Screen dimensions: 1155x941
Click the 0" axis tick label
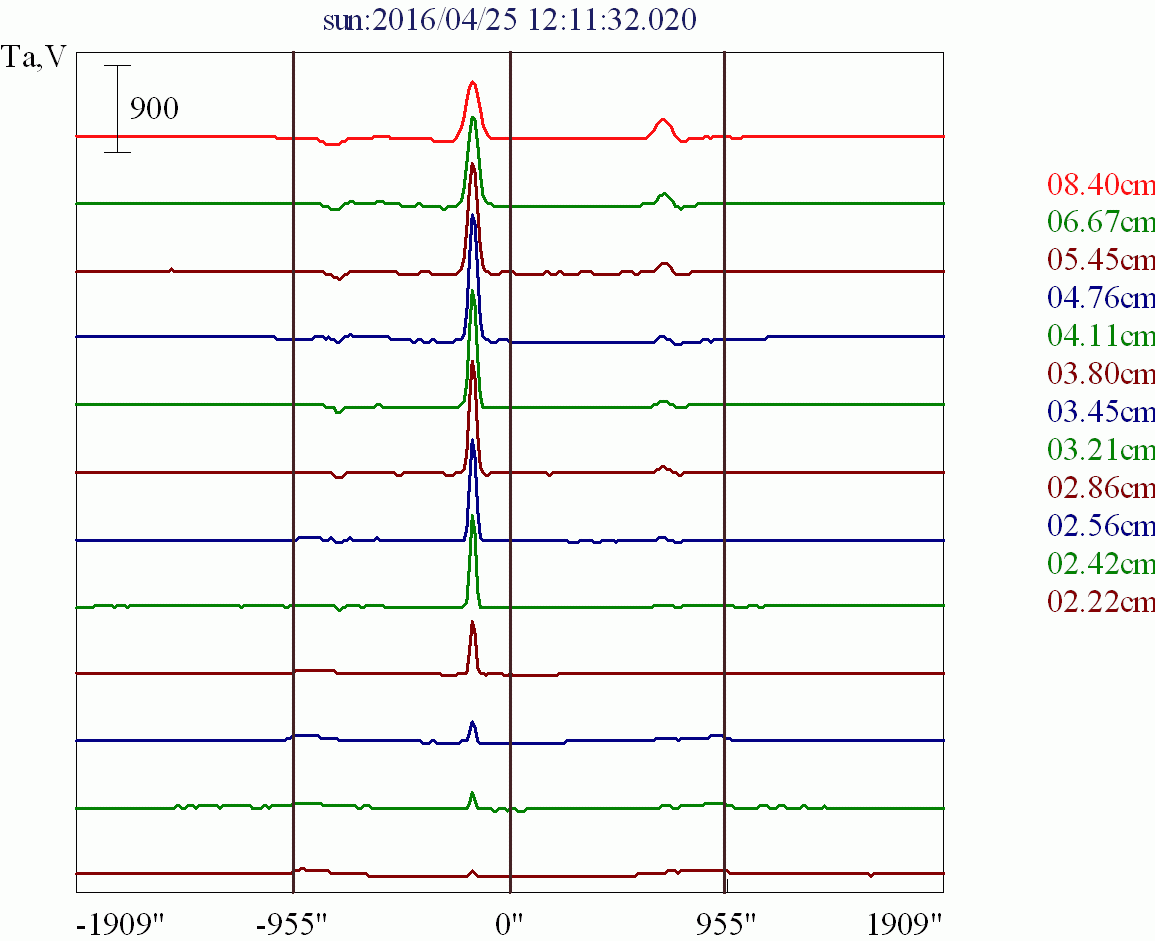tap(509, 924)
